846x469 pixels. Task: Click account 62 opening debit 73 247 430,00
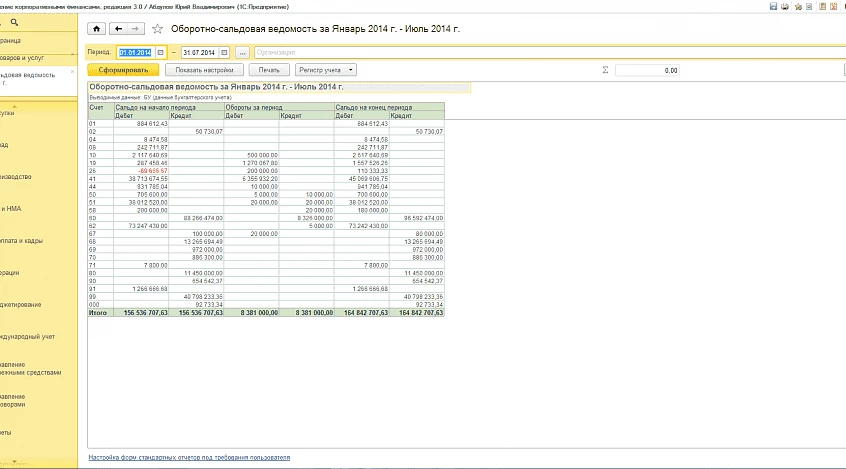point(148,226)
